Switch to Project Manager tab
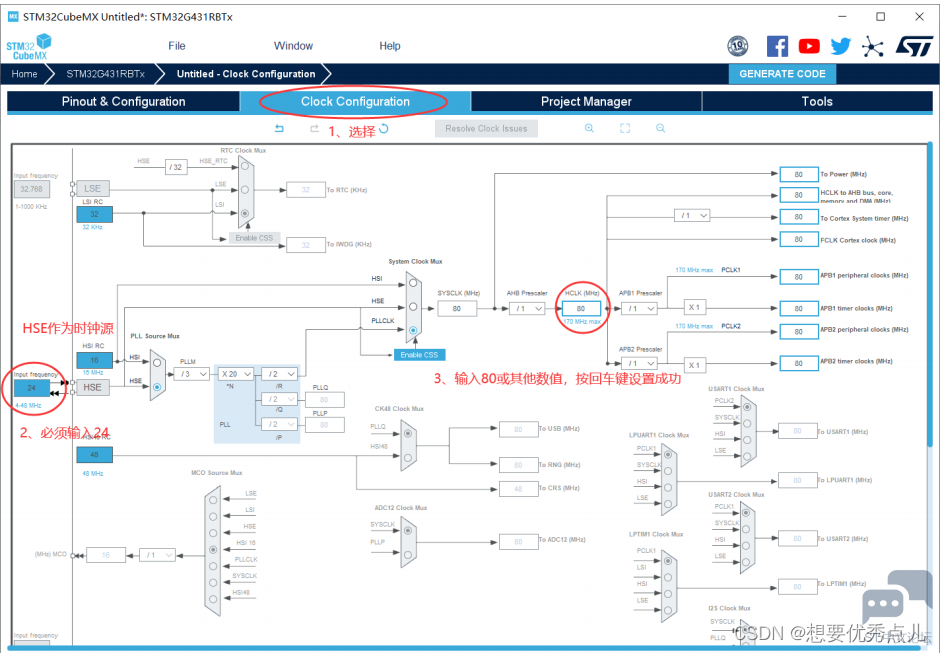 586,101
